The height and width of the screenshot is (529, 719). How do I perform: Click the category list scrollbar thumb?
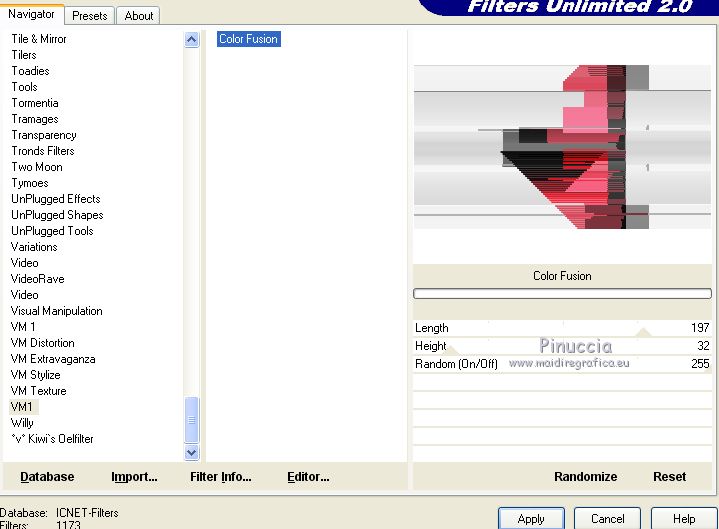[x=192, y=419]
